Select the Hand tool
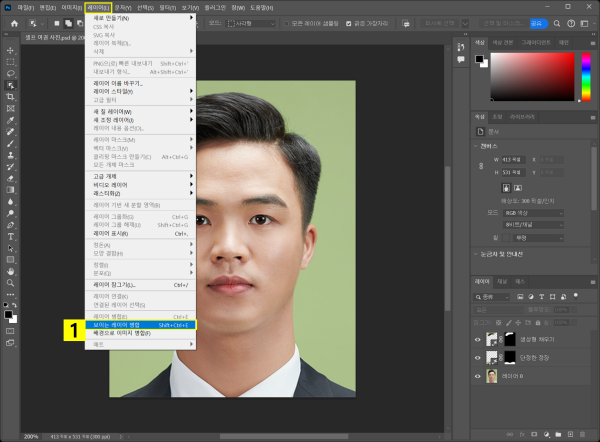Viewport: 600px width, 442px height. pyautogui.click(x=10, y=270)
